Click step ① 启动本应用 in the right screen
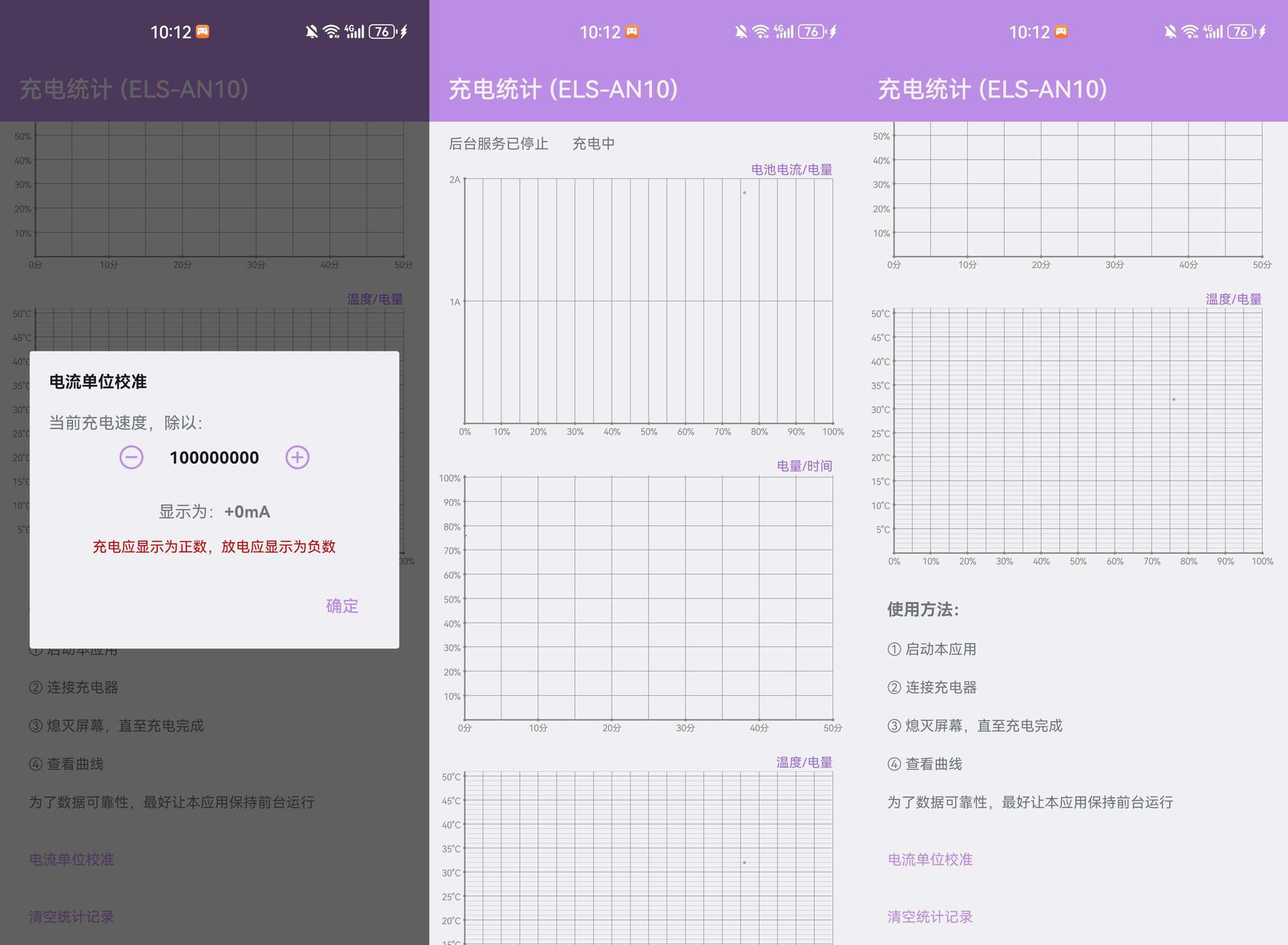The width and height of the screenshot is (1288, 945). [x=932, y=649]
